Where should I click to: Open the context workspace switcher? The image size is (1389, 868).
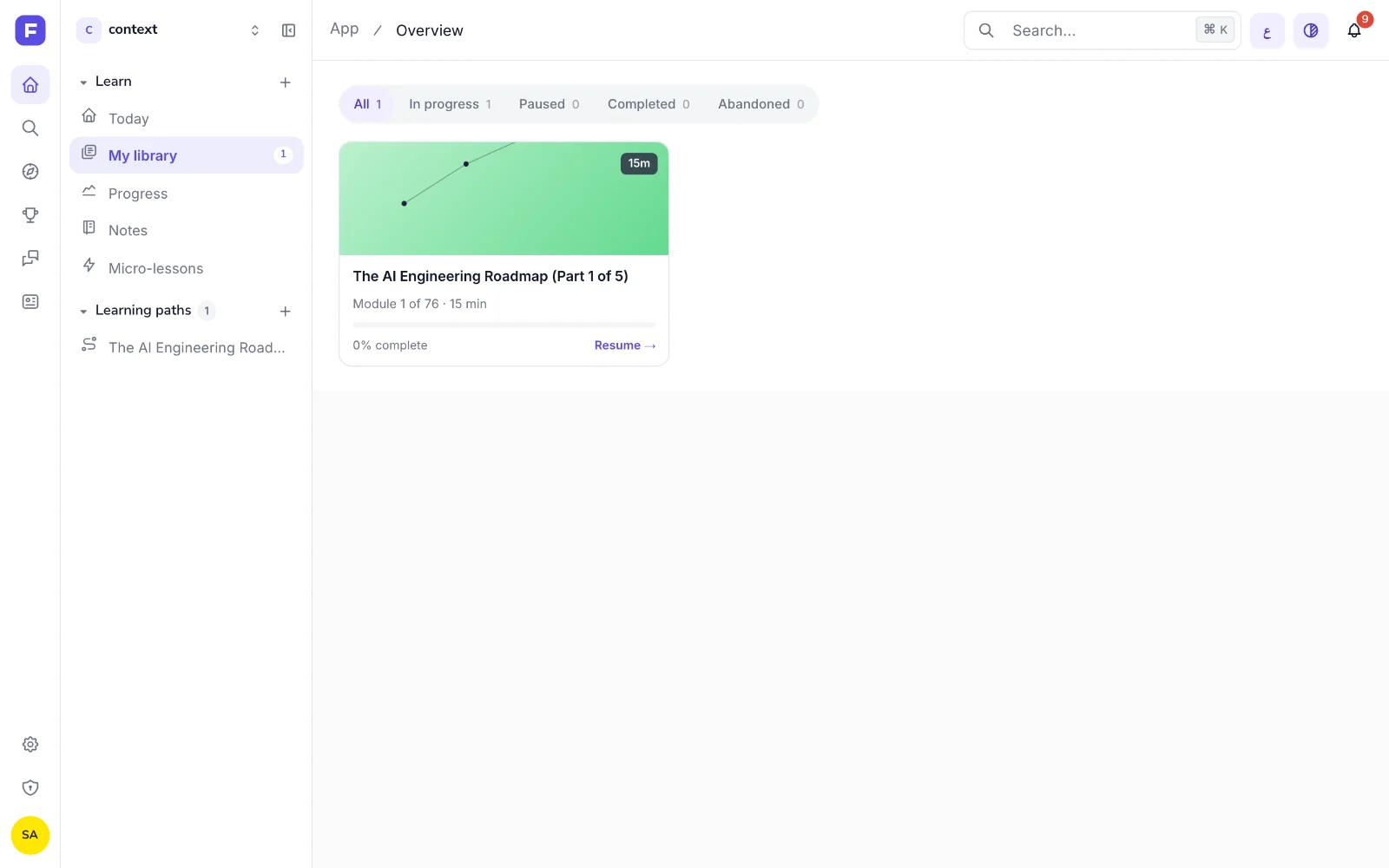(169, 30)
